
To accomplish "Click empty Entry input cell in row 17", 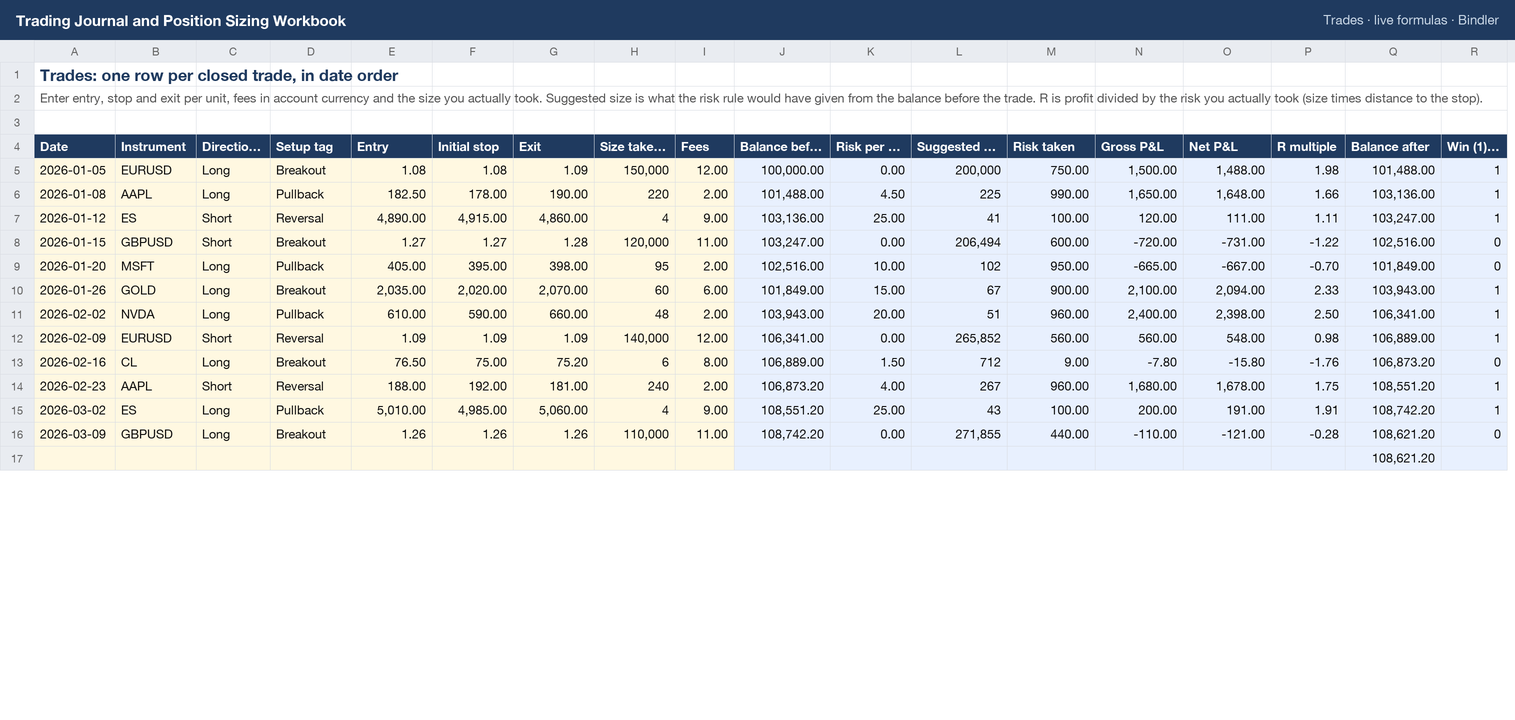I will tap(391, 458).
